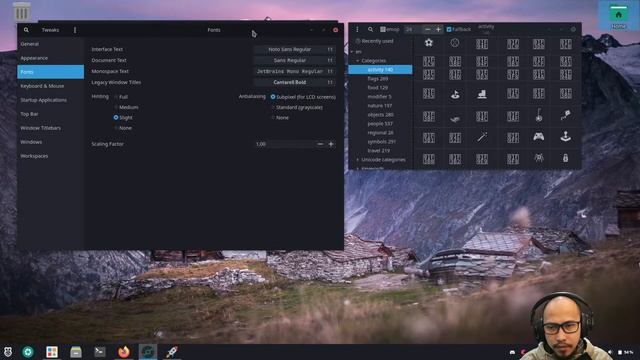The height and width of the screenshot is (360, 640).
Task: Select the magic wand emoji
Action: point(482,137)
